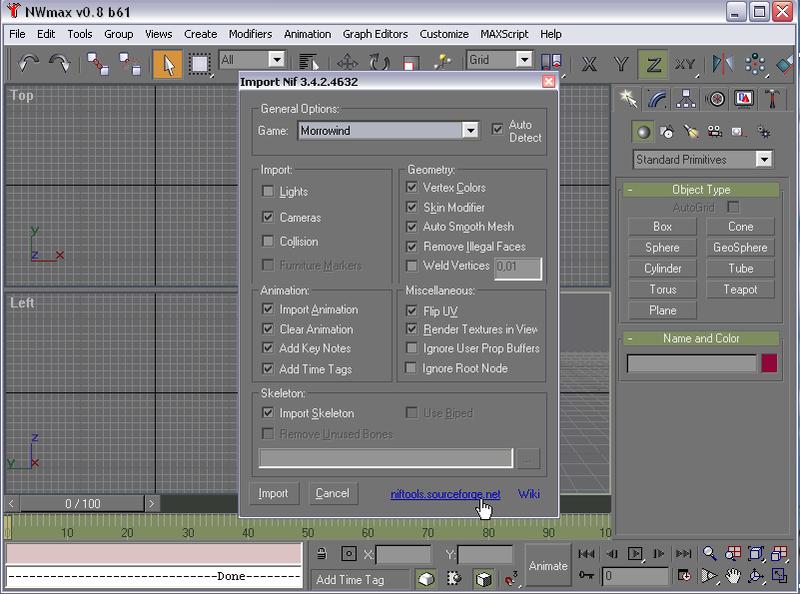The width and height of the screenshot is (800, 594).
Task: Open Select by Name list tool
Action: [308, 63]
